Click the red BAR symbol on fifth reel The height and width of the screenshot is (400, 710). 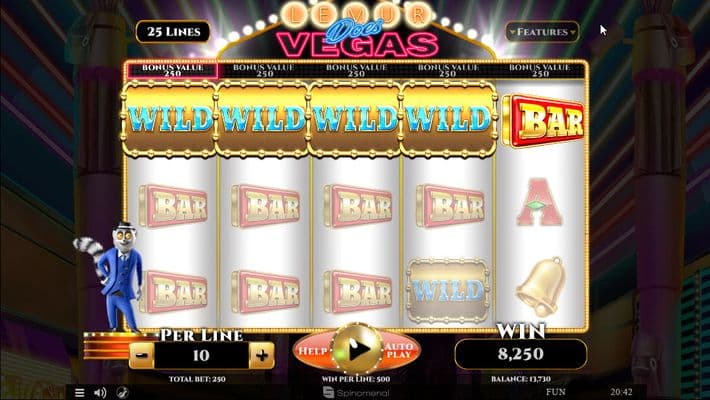[543, 121]
